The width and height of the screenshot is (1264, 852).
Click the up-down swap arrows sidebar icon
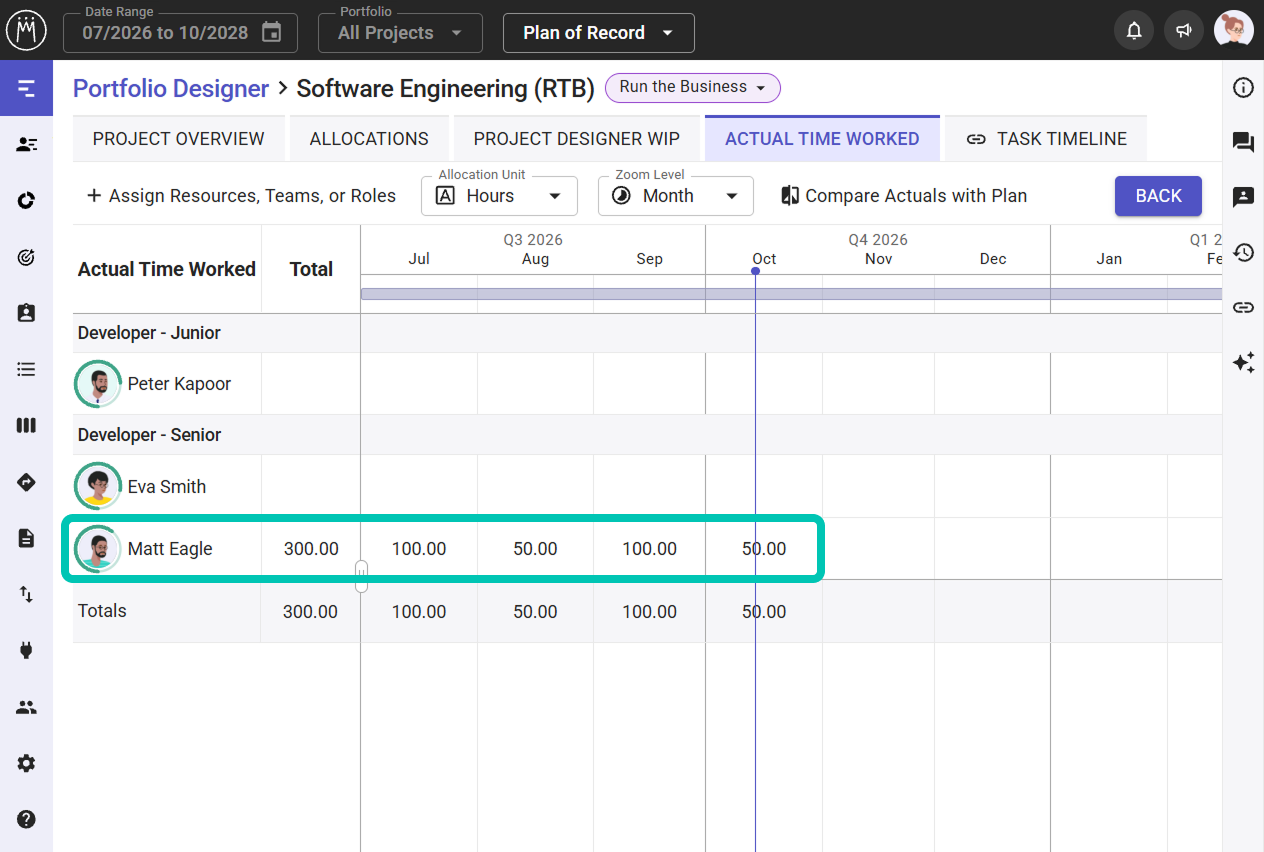(x=26, y=594)
